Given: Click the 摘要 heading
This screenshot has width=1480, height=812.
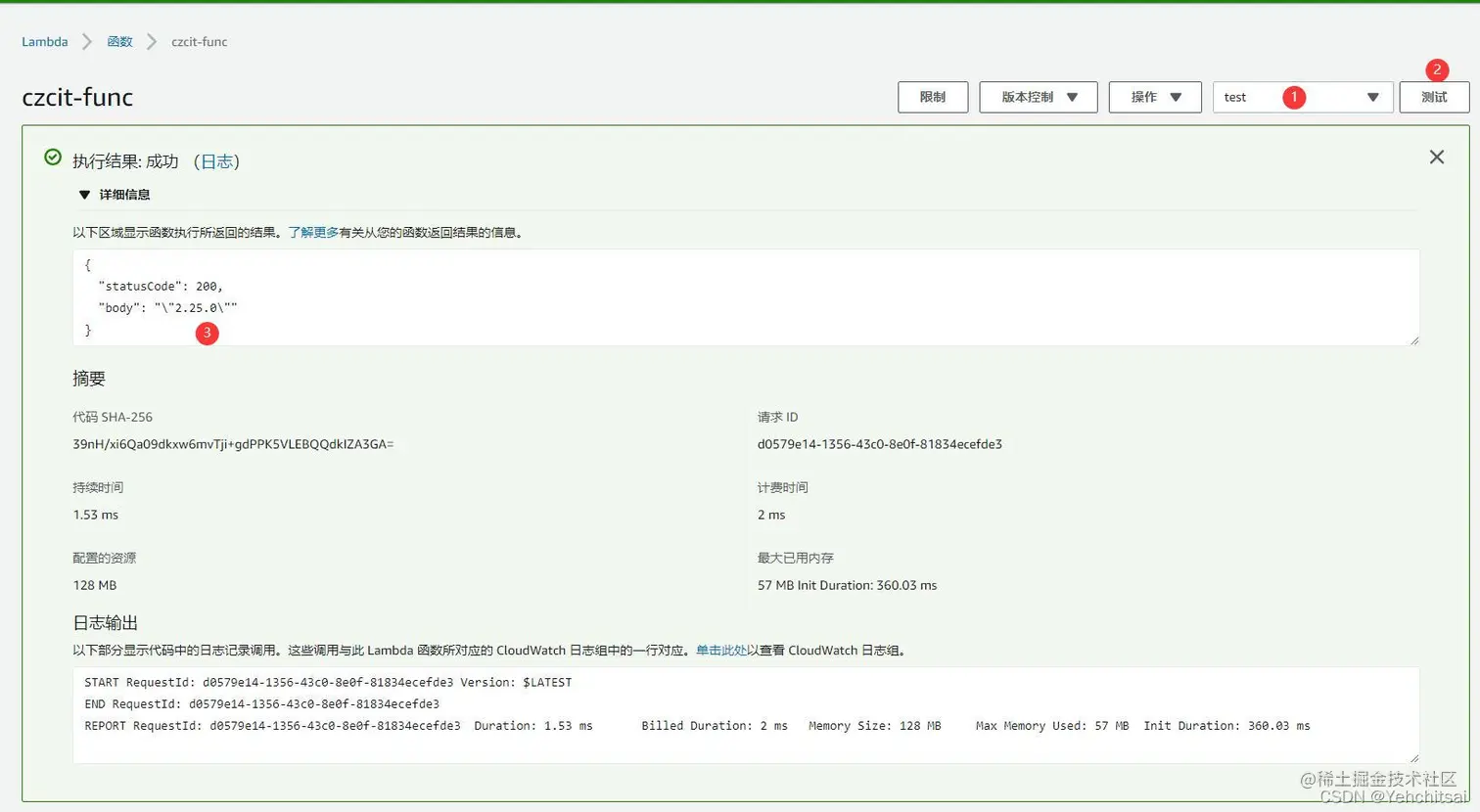Looking at the screenshot, I should tap(89, 379).
